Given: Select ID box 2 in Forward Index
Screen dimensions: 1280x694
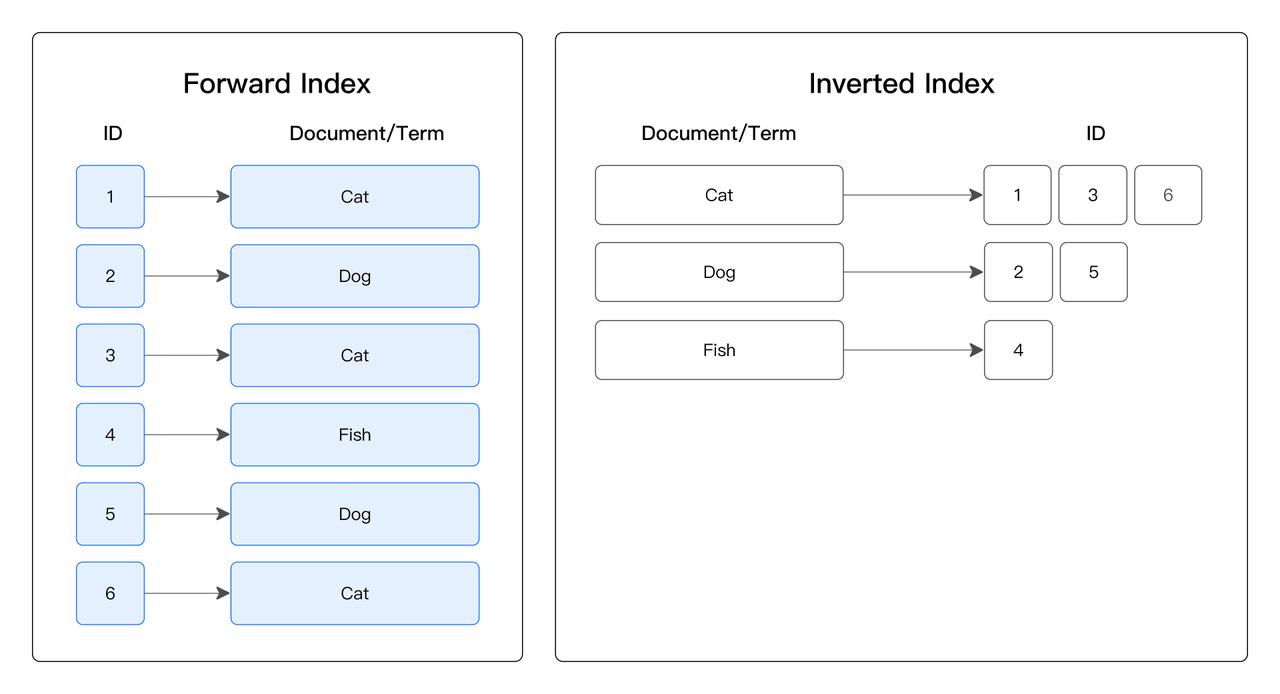Looking at the screenshot, I should pyautogui.click(x=110, y=276).
